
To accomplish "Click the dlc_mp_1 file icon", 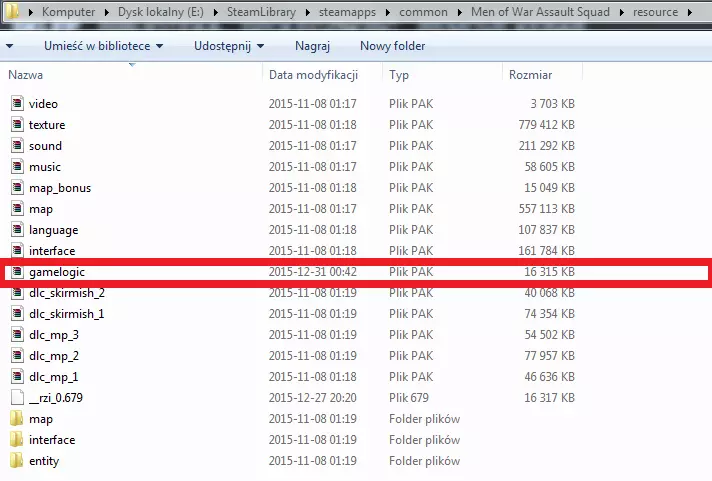I will 17,377.
